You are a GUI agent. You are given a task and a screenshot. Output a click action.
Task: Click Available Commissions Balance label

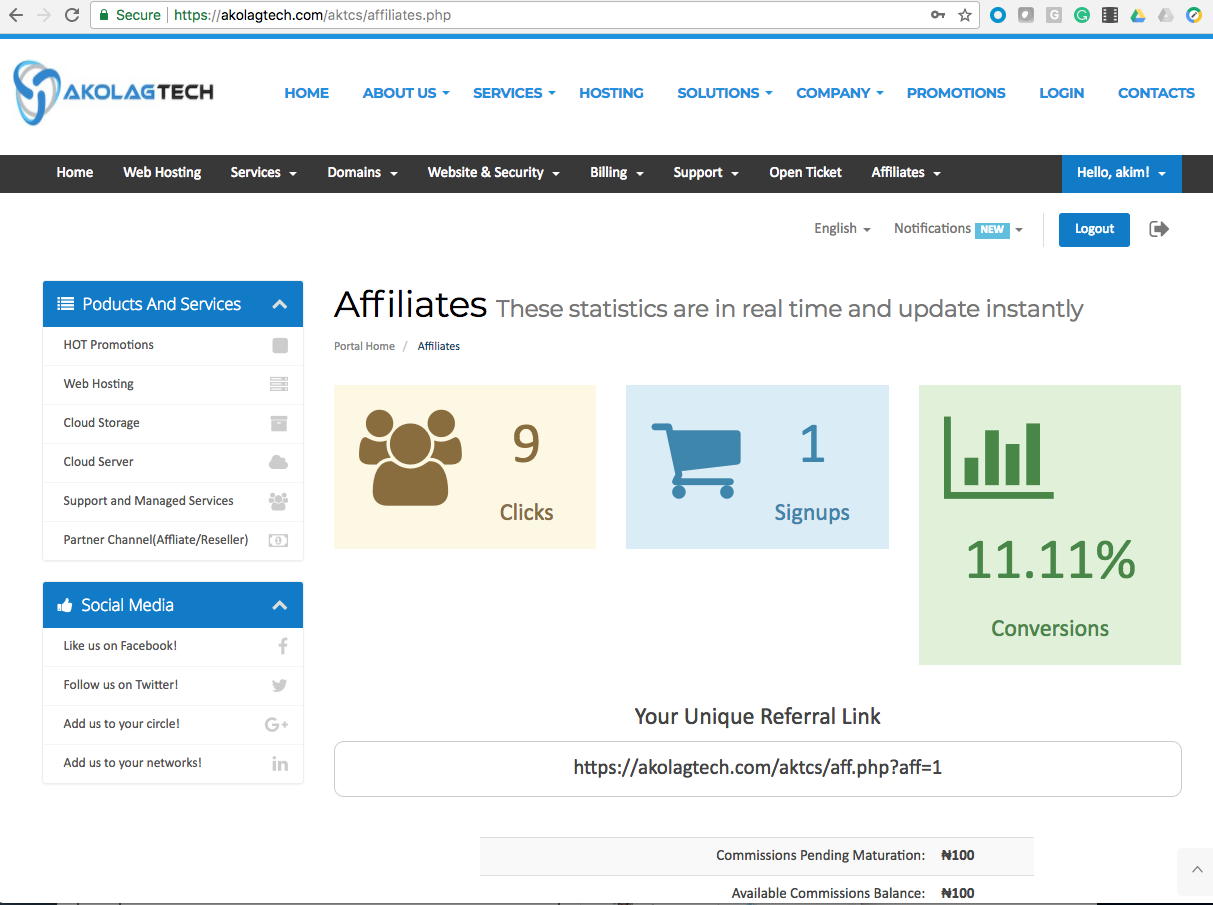[x=828, y=893]
